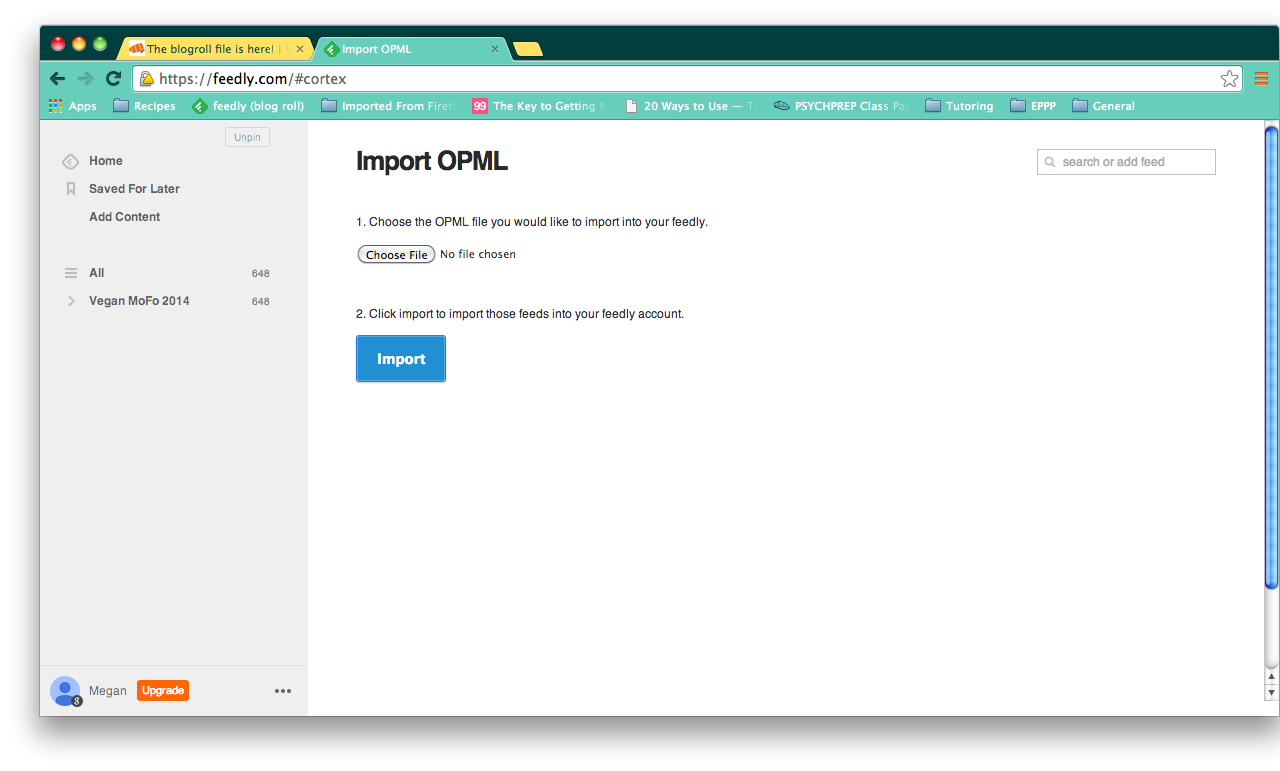
Task: Click the All list icon
Action: [x=71, y=273]
